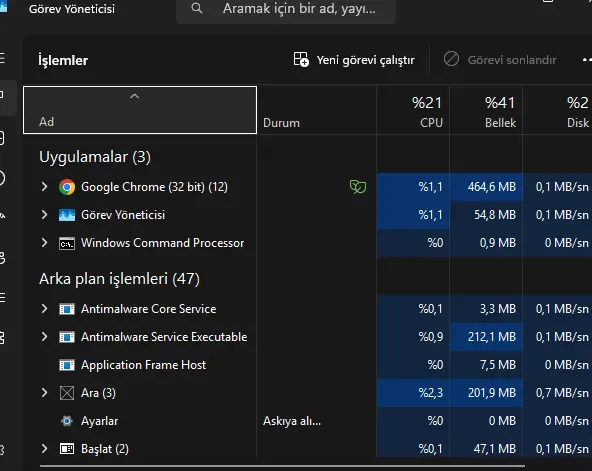Click the 464,6 MB memory value

pyautogui.click(x=492, y=187)
